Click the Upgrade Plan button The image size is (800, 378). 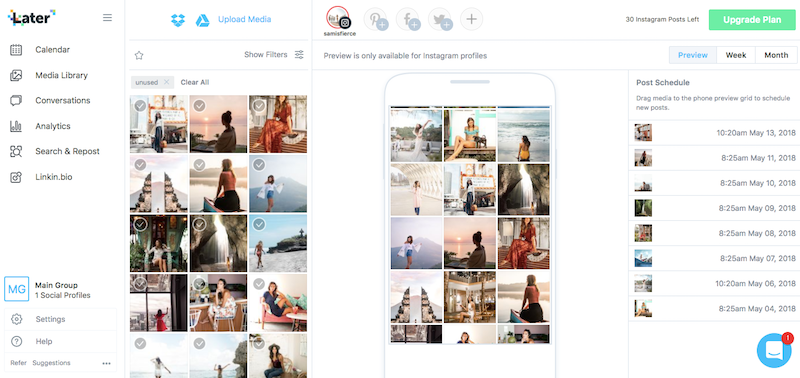pos(752,20)
